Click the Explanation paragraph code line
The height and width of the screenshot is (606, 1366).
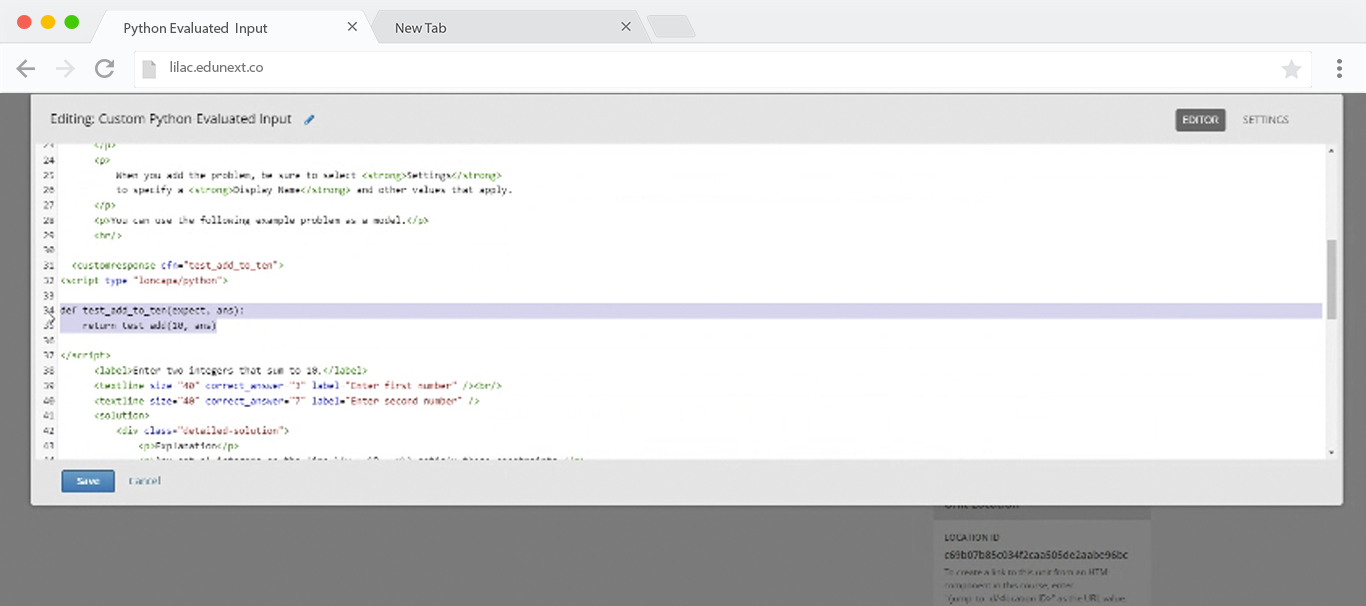pyautogui.click(x=189, y=445)
